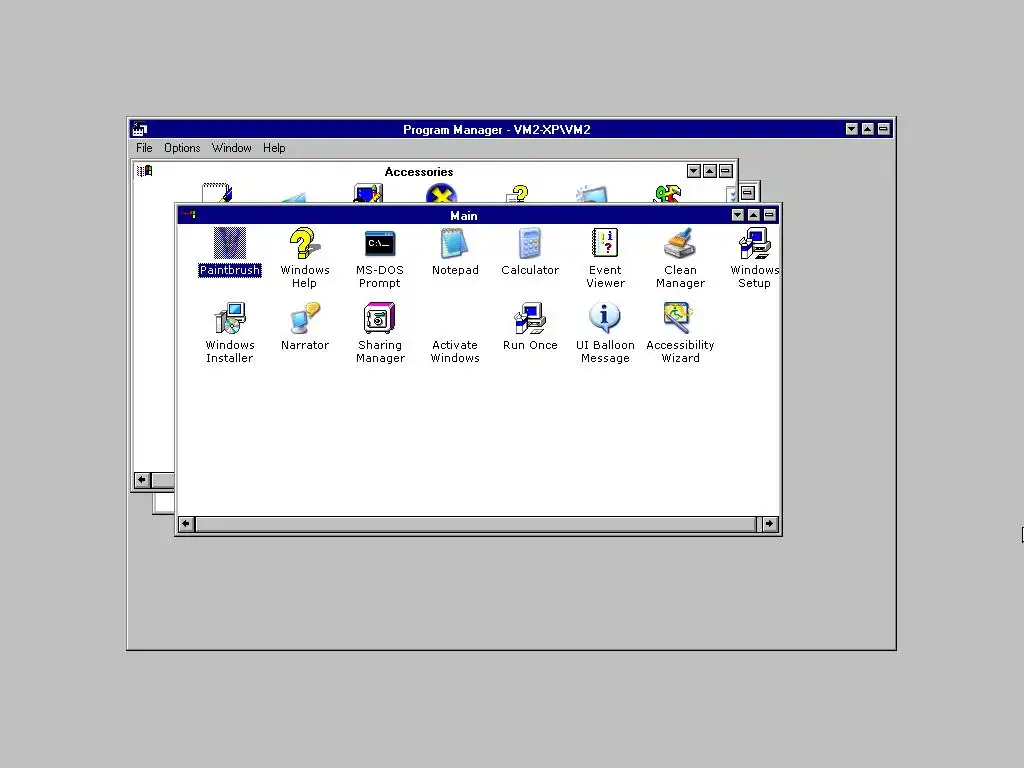Open the Calculator icon
The height and width of the screenshot is (768, 1024).
530,243
